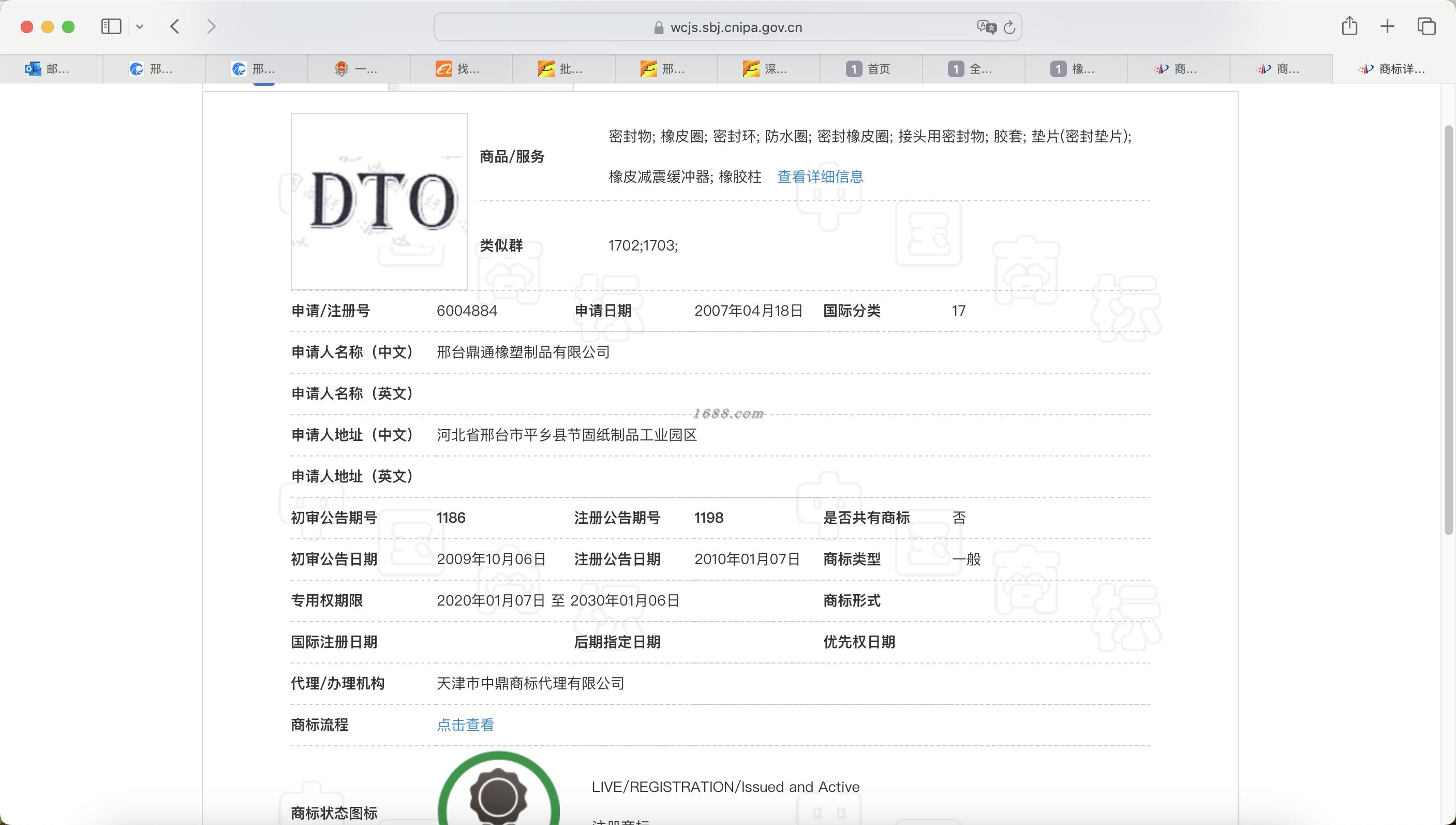Switch to the first 商... tab
This screenshot has width=1456, height=825.
point(1179,69)
